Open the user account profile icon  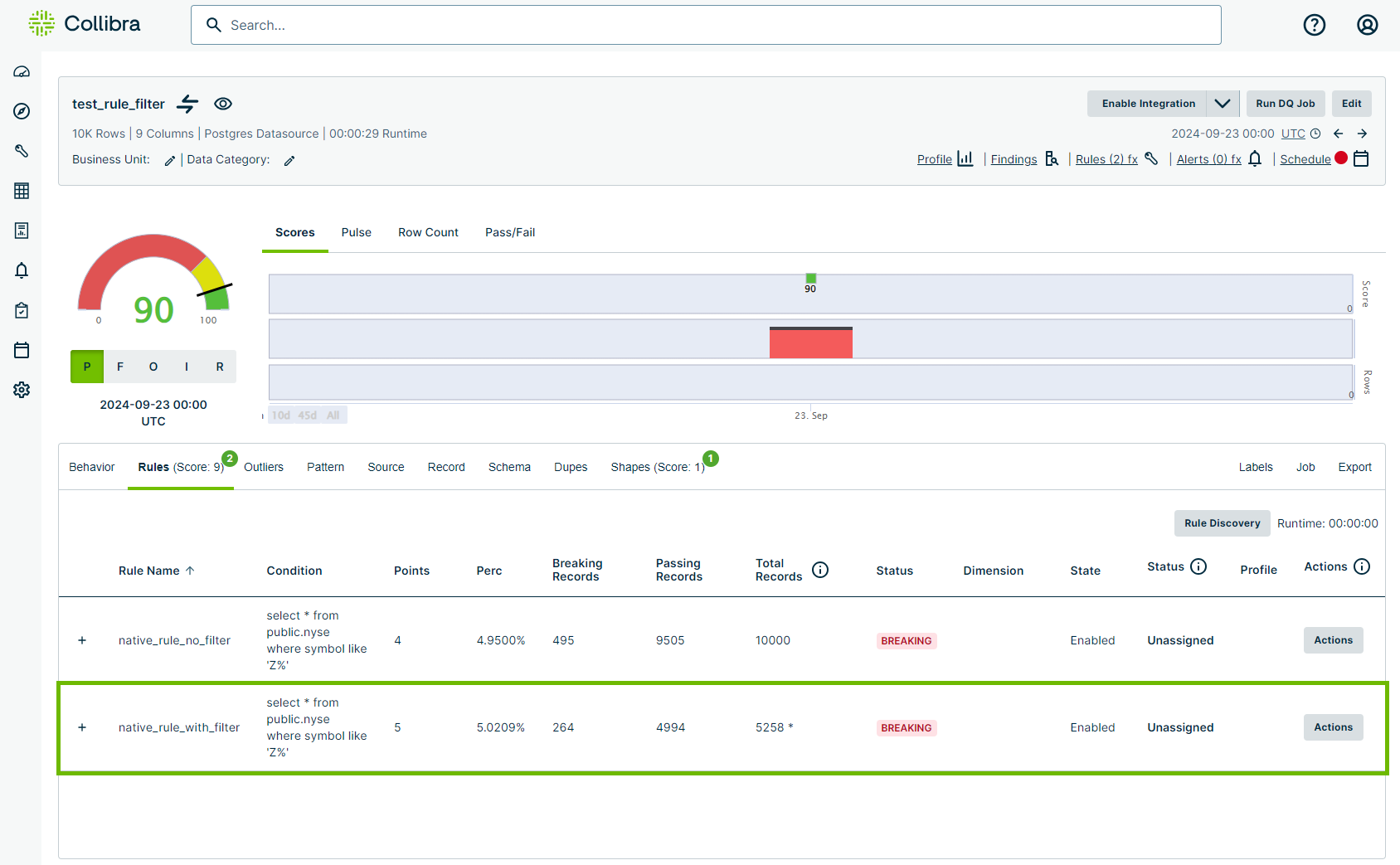click(1368, 25)
